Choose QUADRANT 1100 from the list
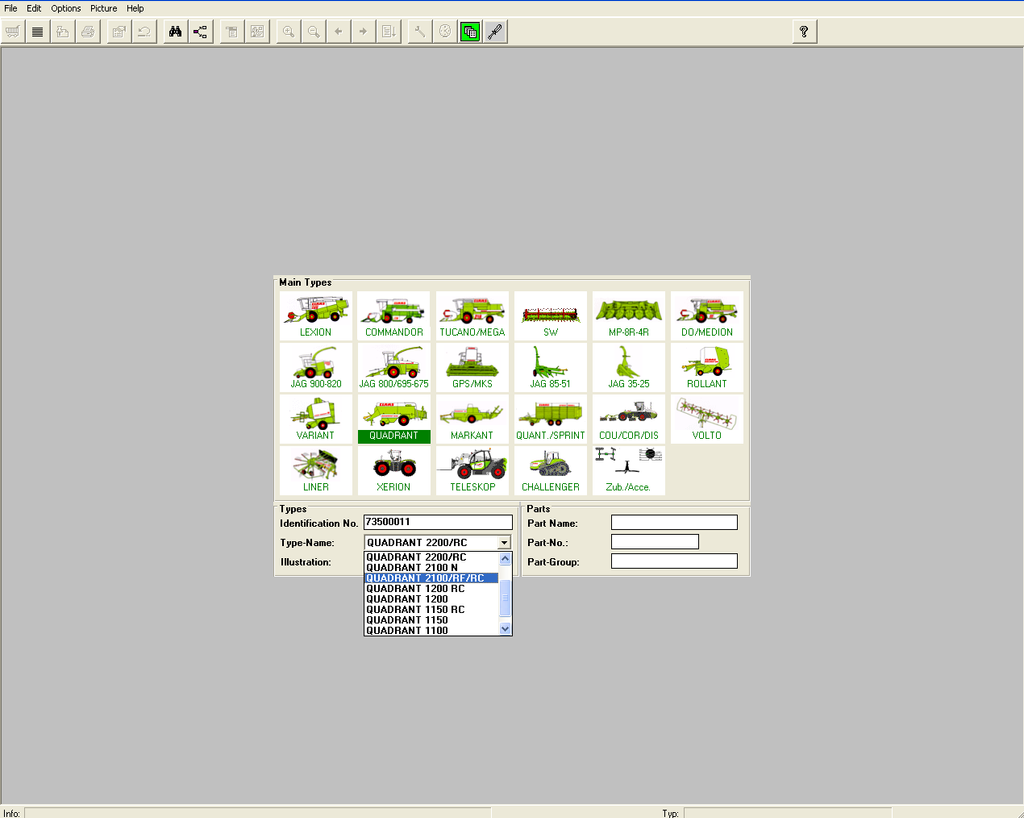1024x818 pixels. pos(431,630)
